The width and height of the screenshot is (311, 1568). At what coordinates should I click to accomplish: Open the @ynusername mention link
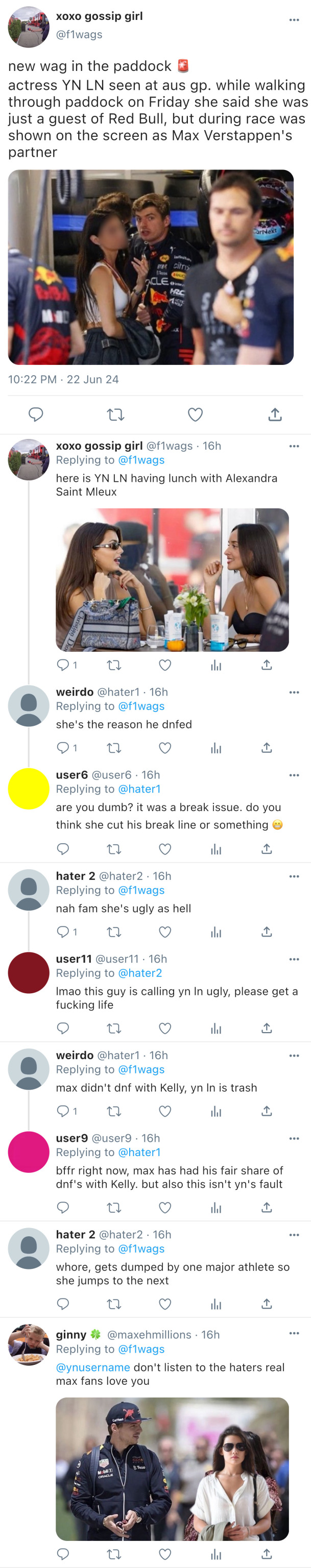(x=92, y=1367)
